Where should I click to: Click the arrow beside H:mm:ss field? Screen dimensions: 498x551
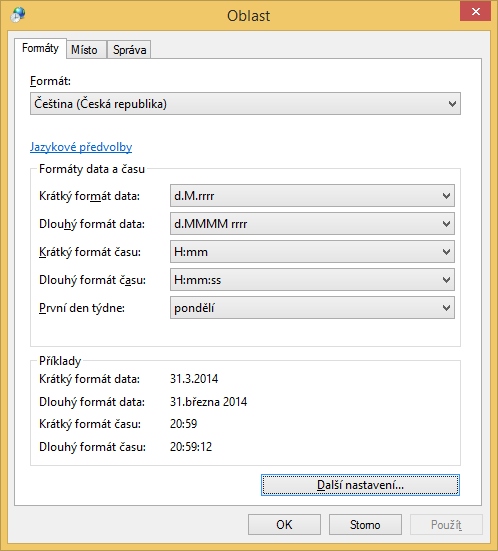click(x=446, y=280)
